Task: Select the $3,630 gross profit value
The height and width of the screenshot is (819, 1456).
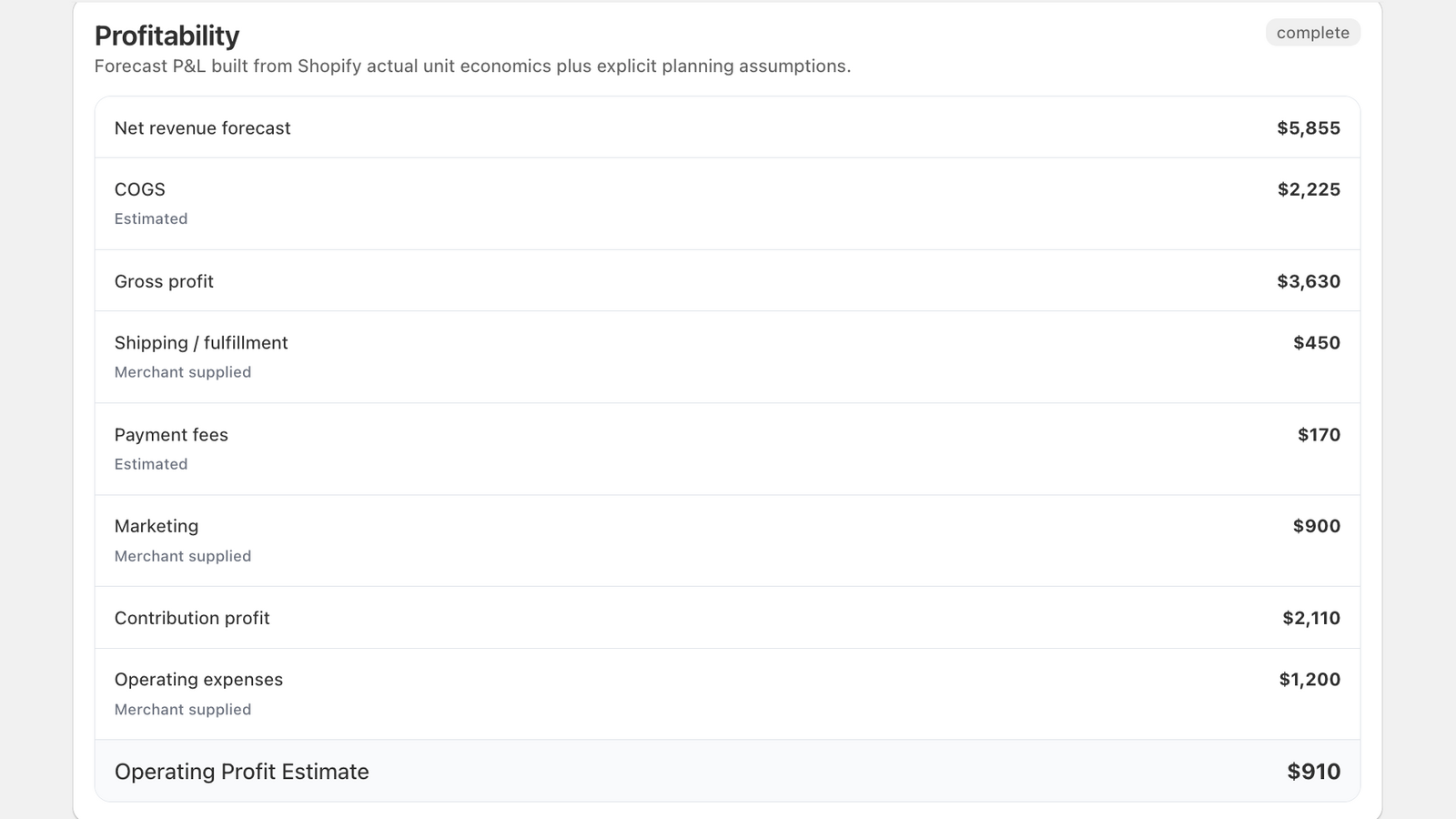Action: click(x=1309, y=281)
